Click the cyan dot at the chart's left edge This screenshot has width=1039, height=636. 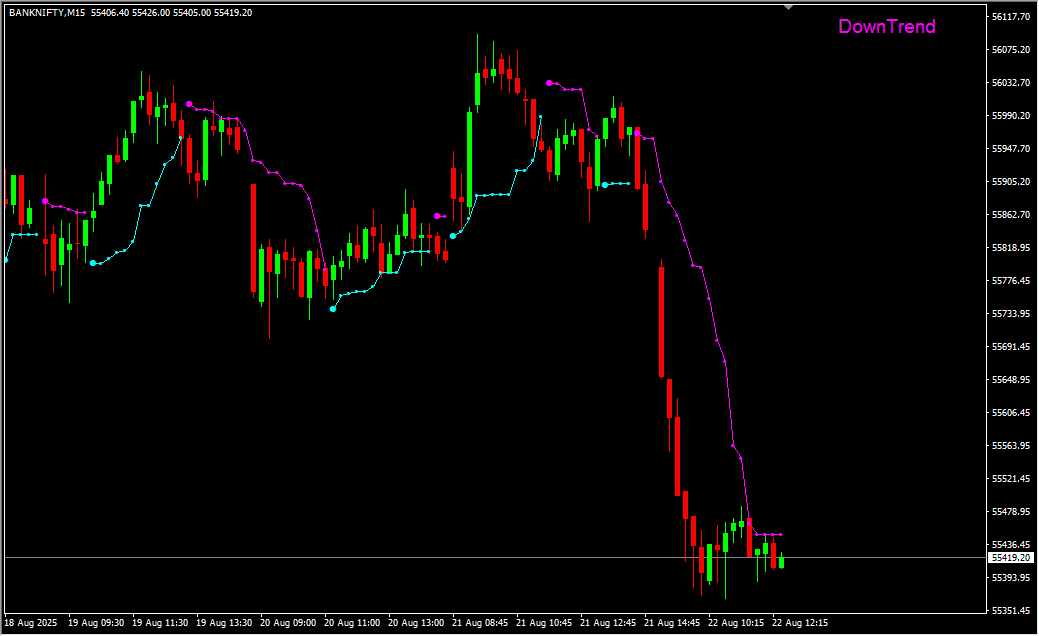(6, 260)
